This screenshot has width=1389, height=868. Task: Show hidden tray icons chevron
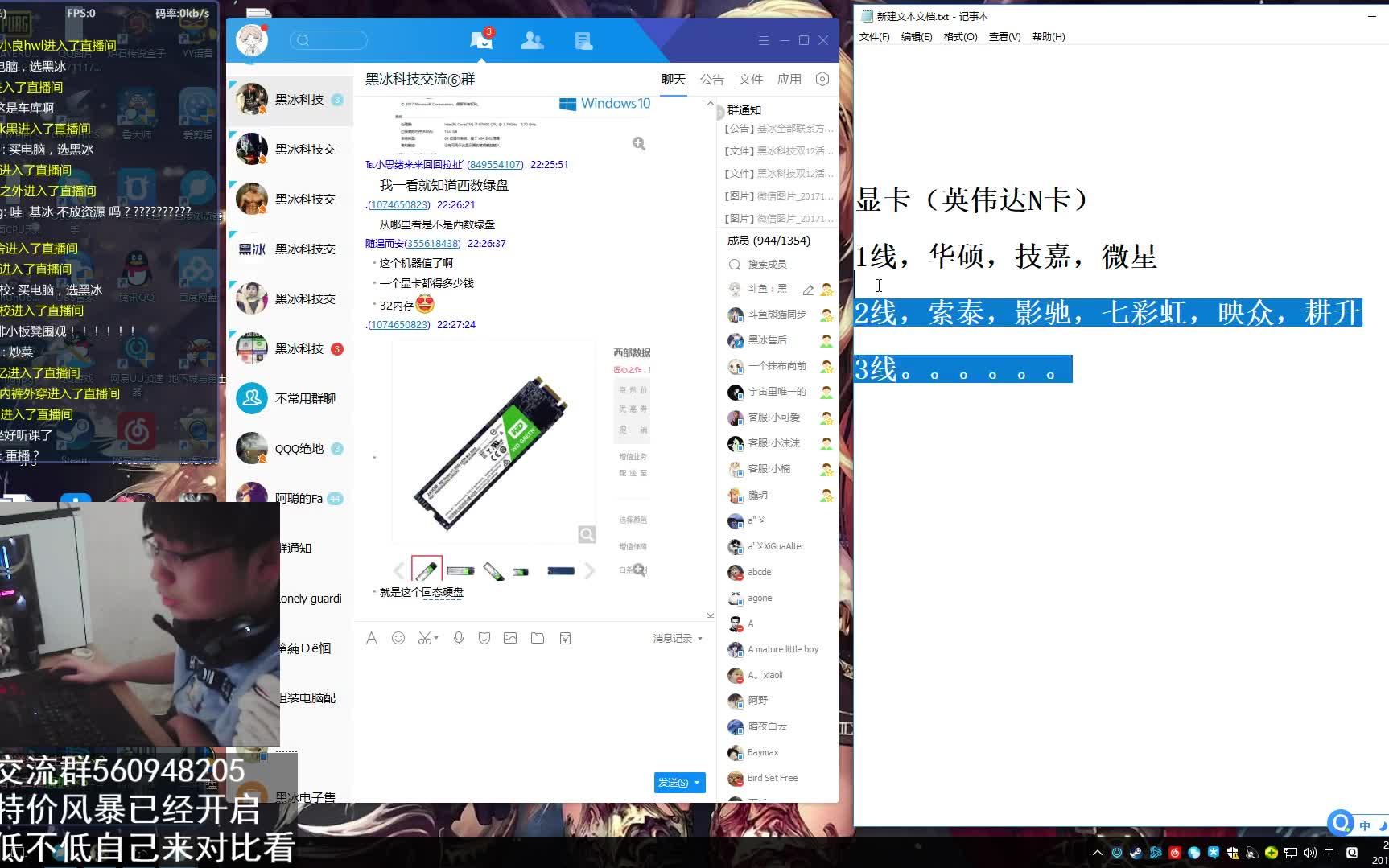coord(1097,853)
